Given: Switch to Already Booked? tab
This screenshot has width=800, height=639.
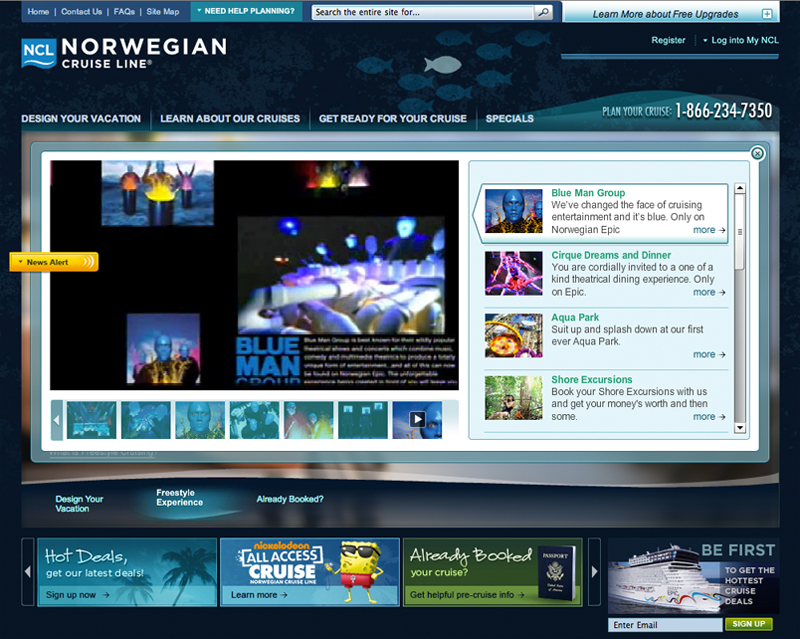Looking at the screenshot, I should click(x=290, y=499).
